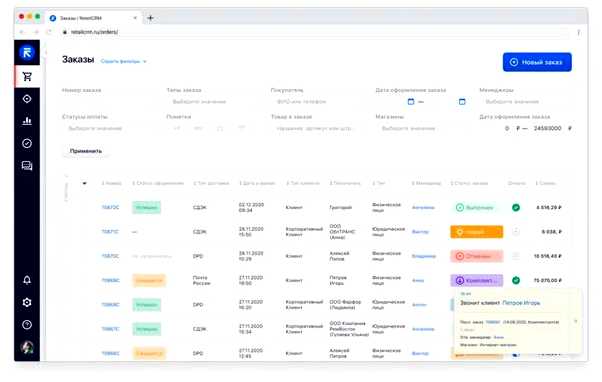This screenshot has width=602, height=382.
Task: Open orange order status in ООО ОБНТРАНС row
Action: (476, 232)
